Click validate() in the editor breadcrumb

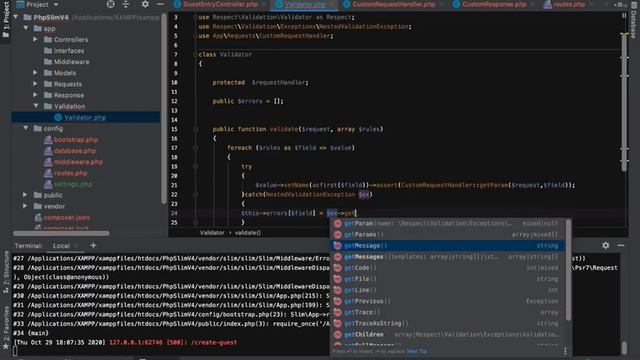(x=248, y=233)
